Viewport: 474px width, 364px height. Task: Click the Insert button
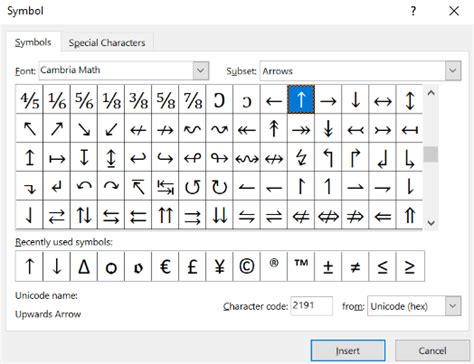[348, 351]
